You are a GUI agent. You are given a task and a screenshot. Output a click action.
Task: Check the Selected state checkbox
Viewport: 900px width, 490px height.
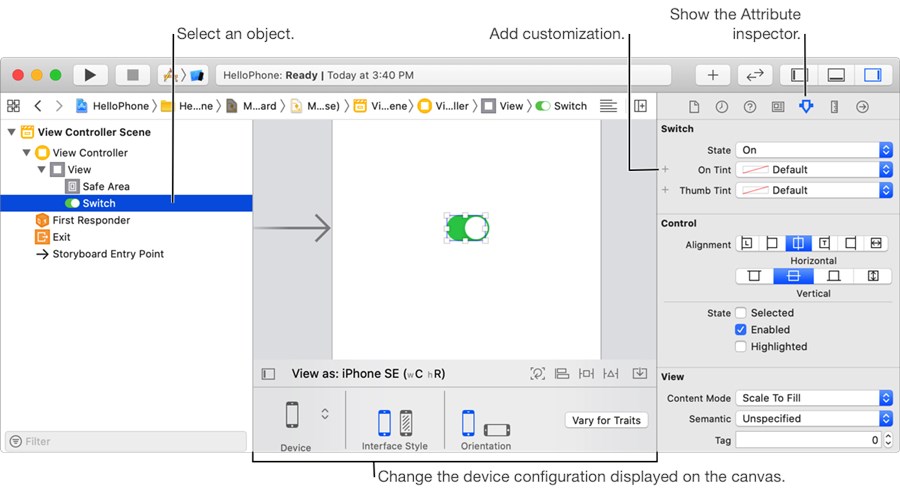pyautogui.click(x=741, y=313)
